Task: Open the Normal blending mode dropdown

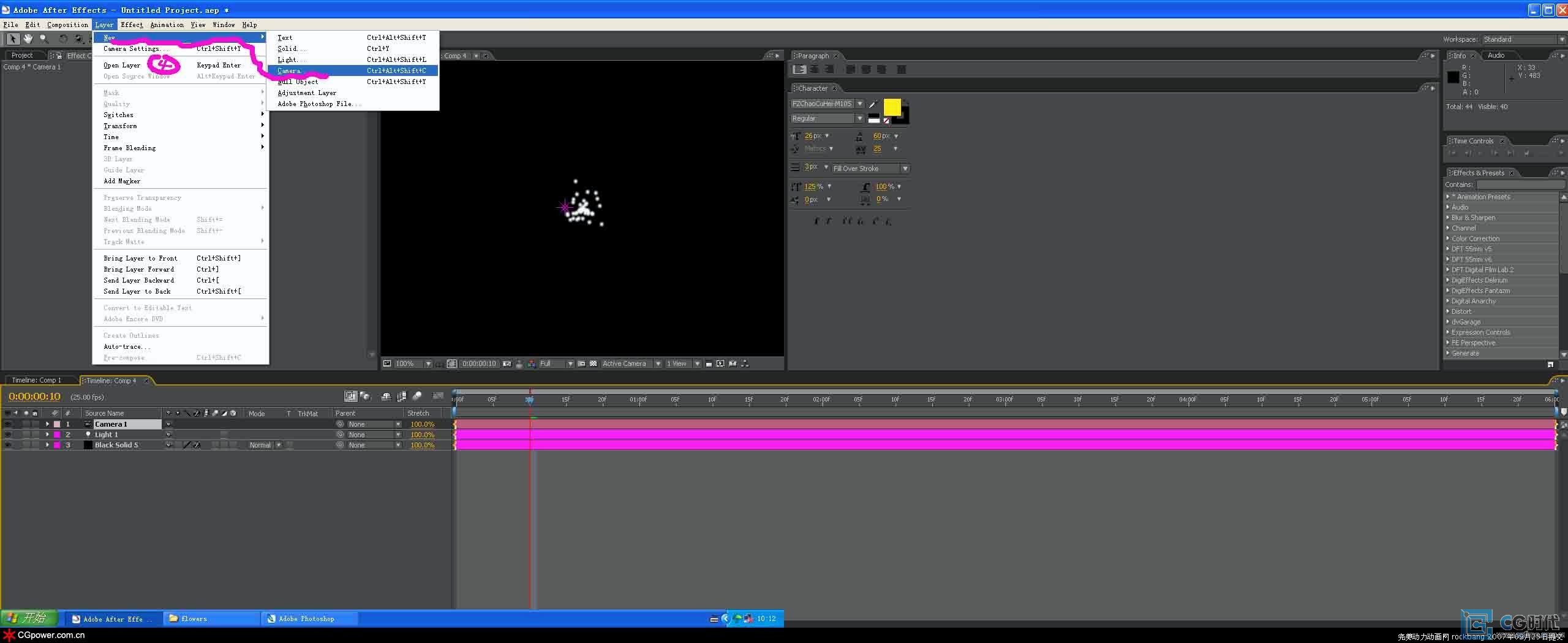Action: click(265, 445)
